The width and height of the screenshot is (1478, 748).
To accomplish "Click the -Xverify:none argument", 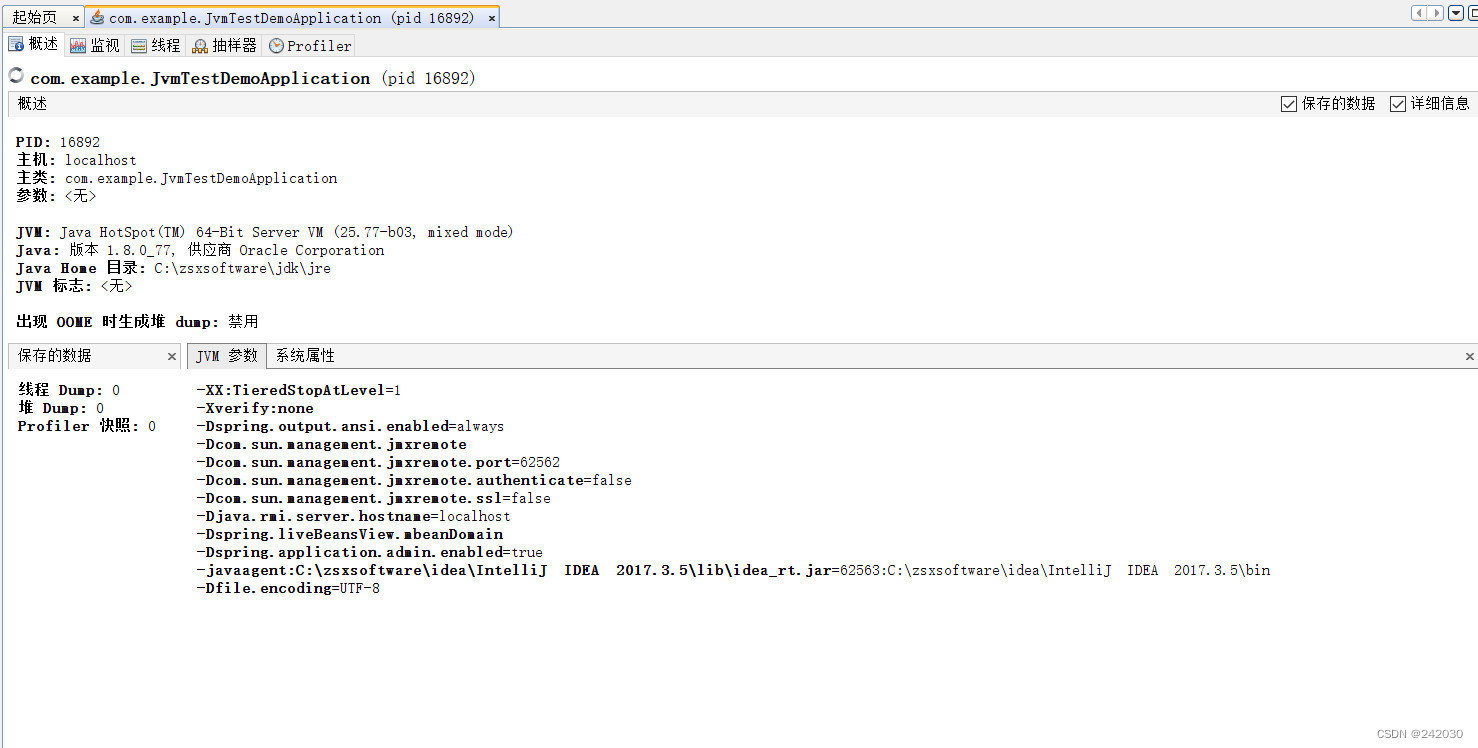I will pyautogui.click(x=255, y=408).
